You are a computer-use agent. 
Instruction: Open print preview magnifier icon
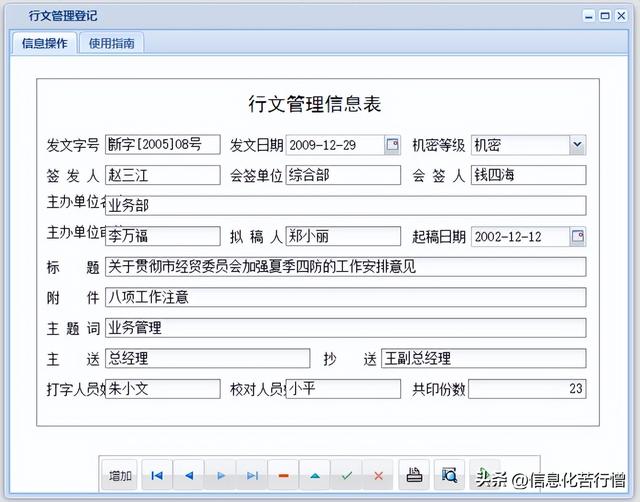(x=449, y=475)
